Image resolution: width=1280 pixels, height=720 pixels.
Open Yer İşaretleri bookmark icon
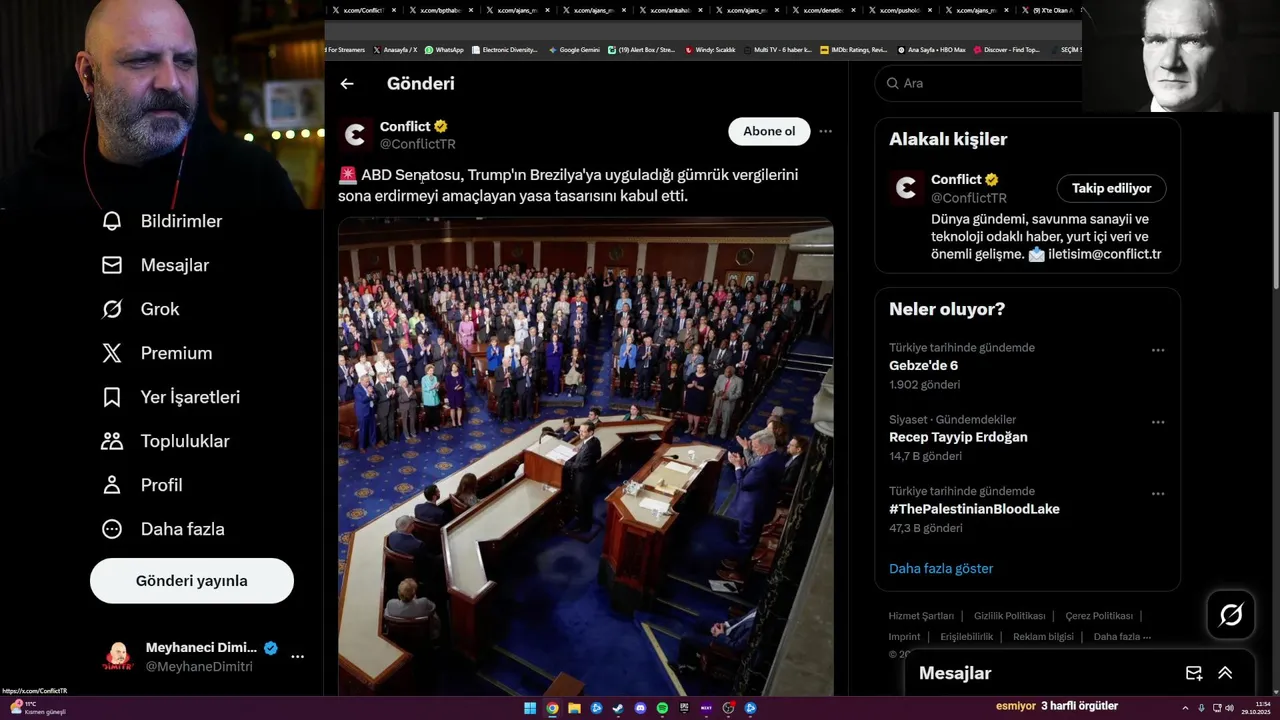pyautogui.click(x=112, y=397)
